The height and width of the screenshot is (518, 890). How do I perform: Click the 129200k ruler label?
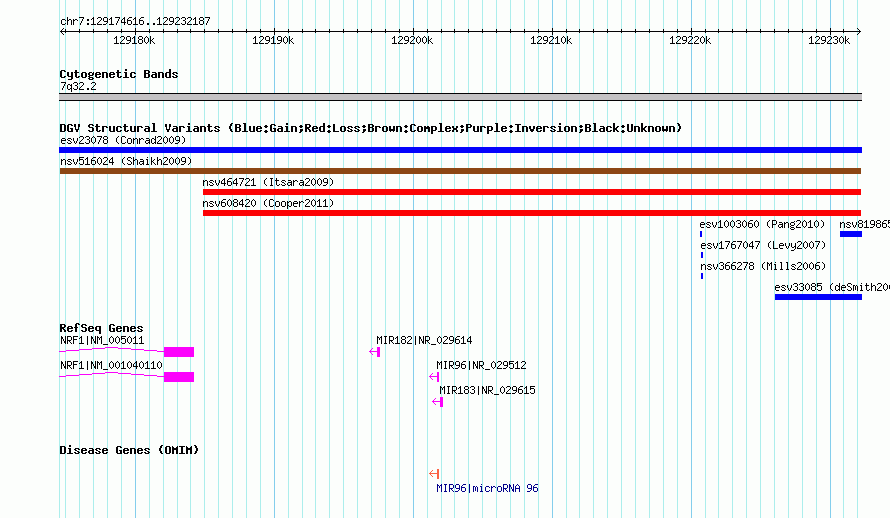pyautogui.click(x=412, y=40)
